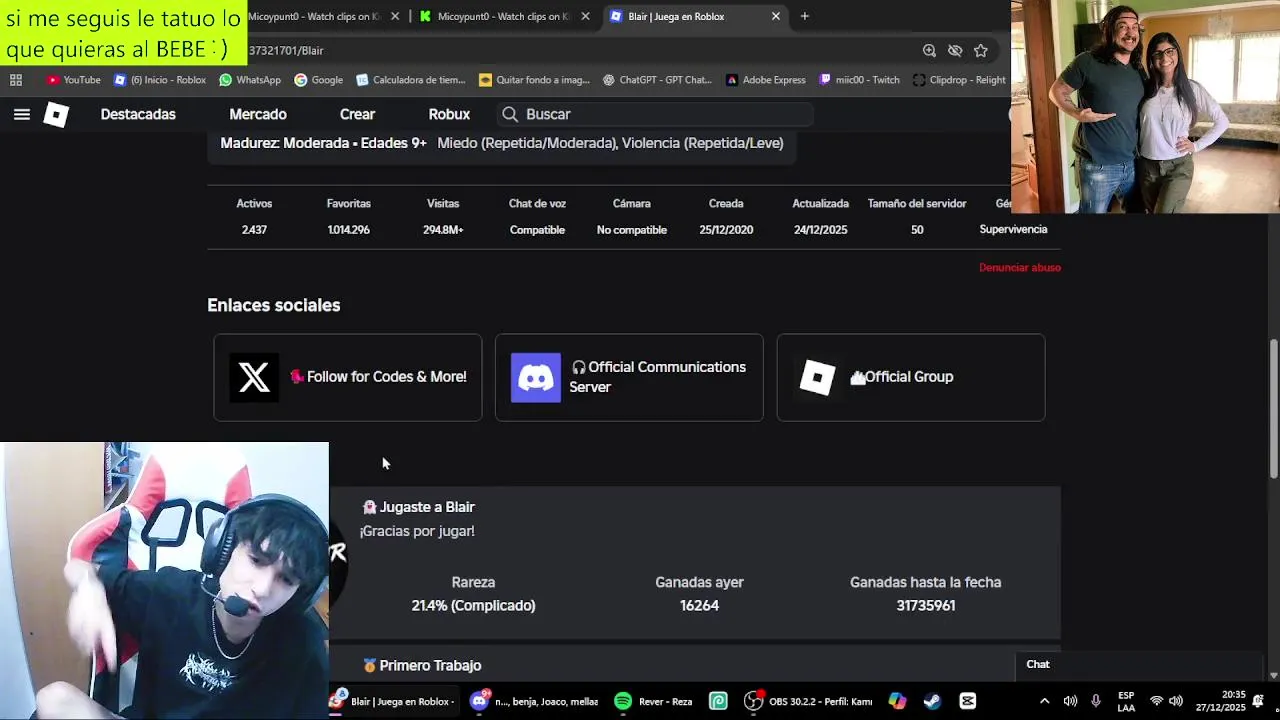
Task: Open OBS 30.2.2 from the taskbar
Action: (809, 701)
